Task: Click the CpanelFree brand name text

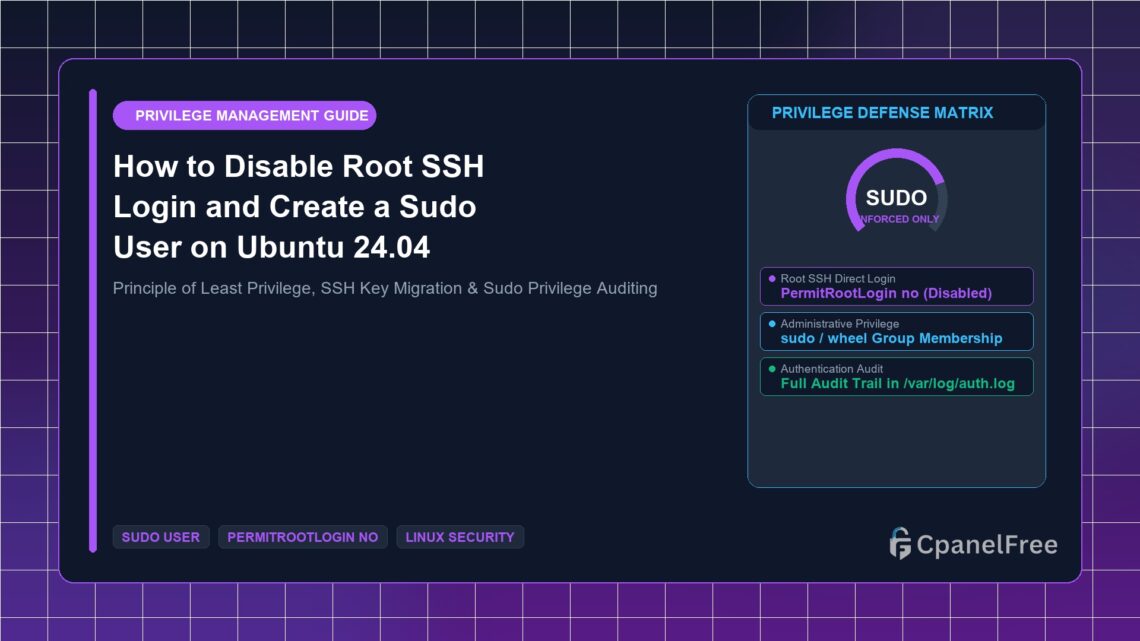Action: click(x=987, y=544)
